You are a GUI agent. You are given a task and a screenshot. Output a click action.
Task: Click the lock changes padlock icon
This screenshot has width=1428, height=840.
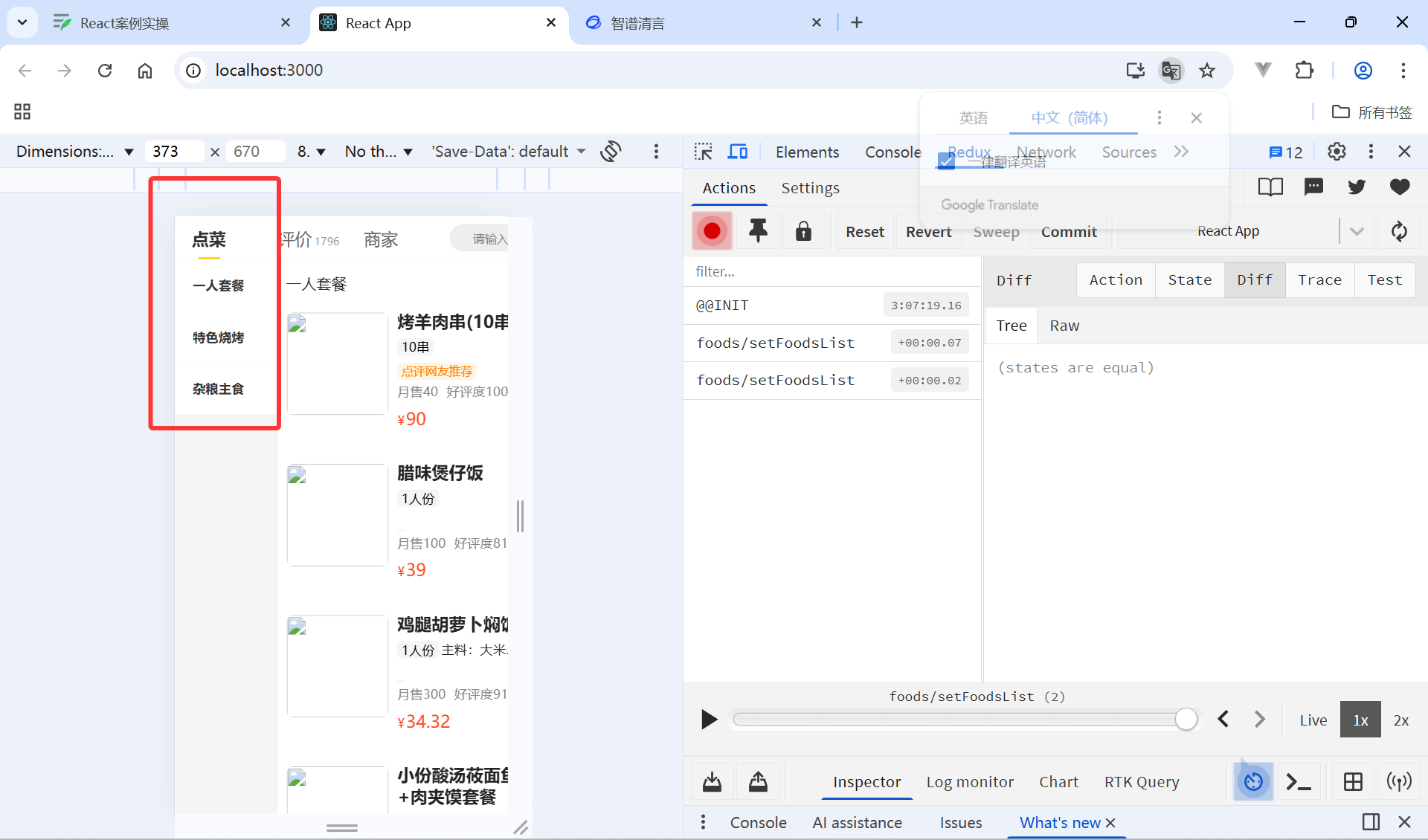pos(803,231)
